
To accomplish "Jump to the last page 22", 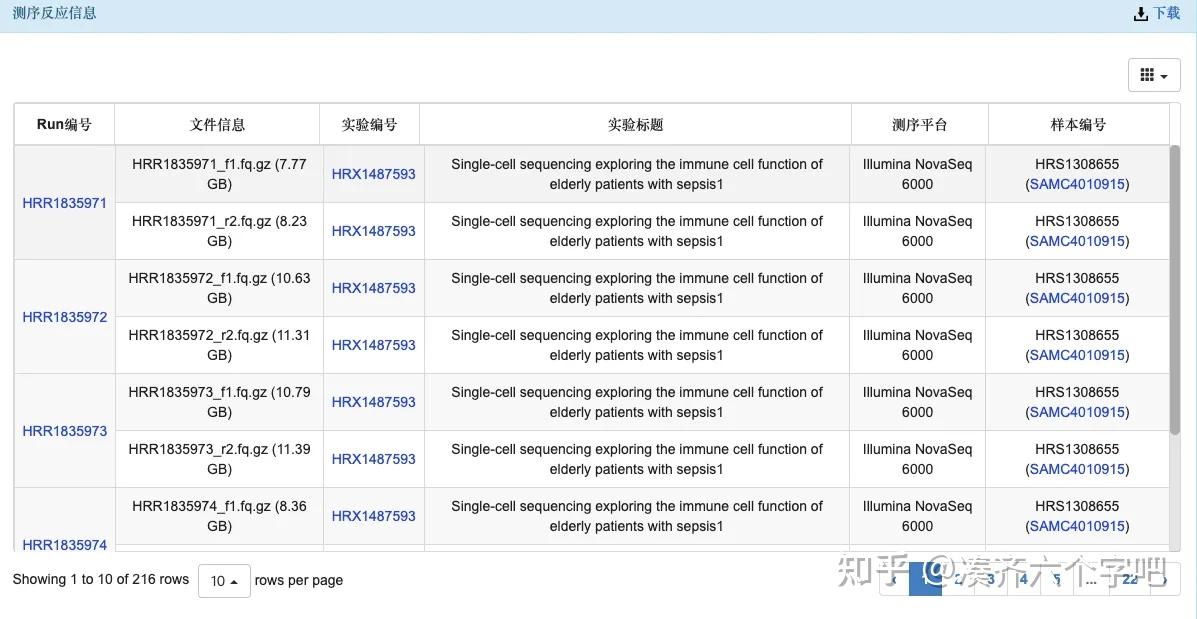I will coord(1129,578).
